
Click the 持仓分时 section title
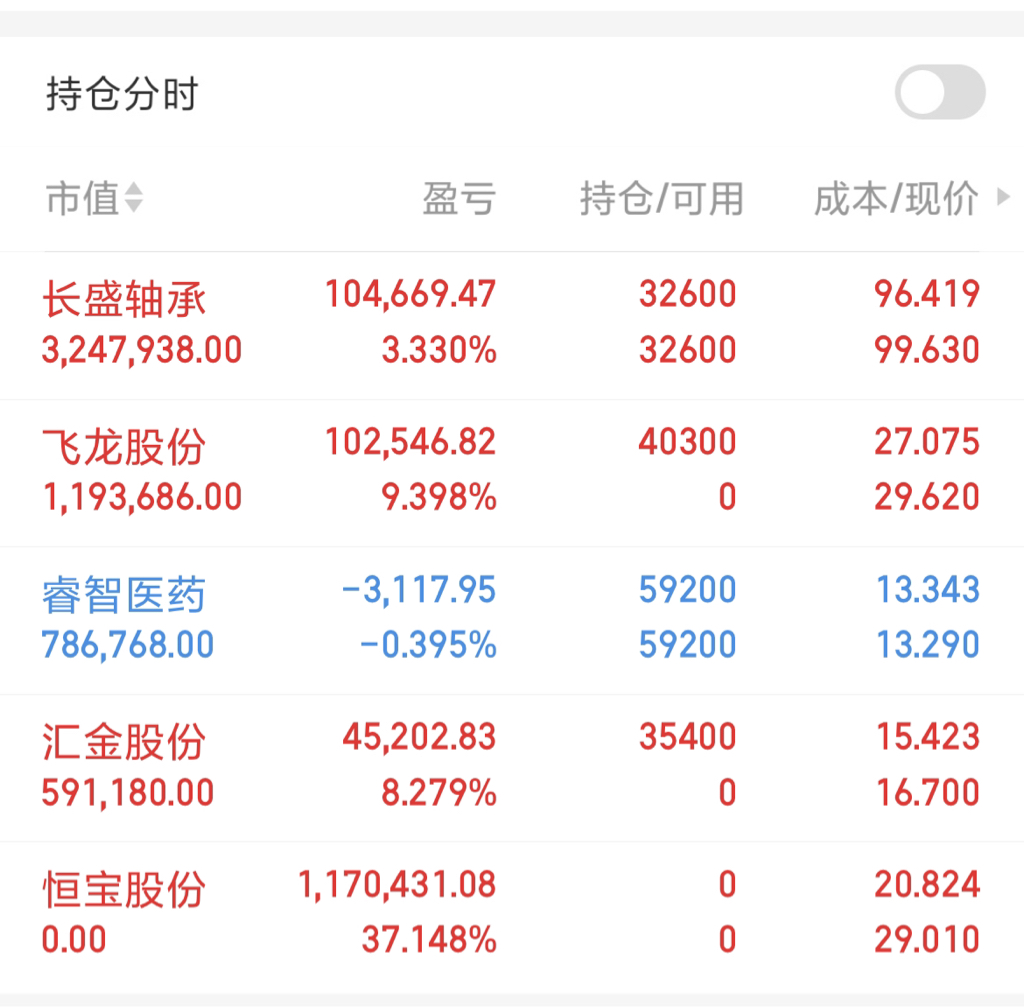tap(122, 94)
